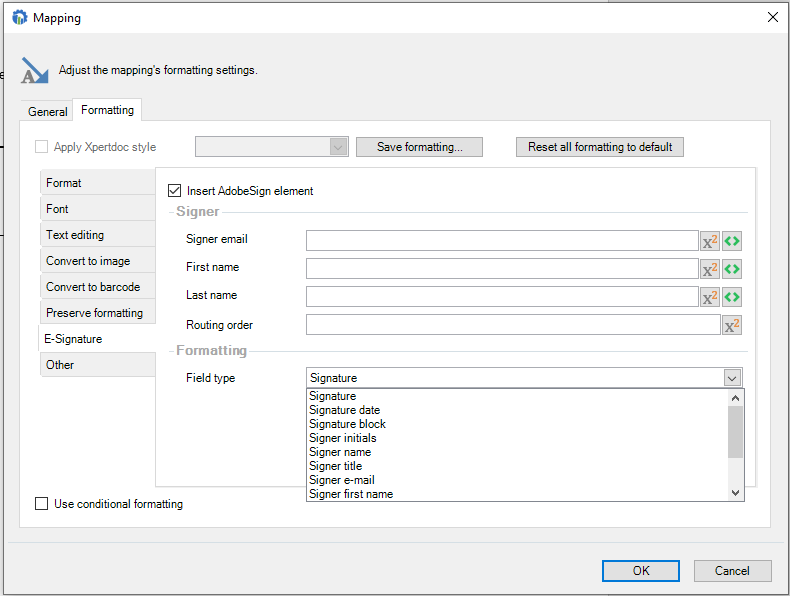
Task: Open expression editor for Routing order
Action: (x=732, y=325)
